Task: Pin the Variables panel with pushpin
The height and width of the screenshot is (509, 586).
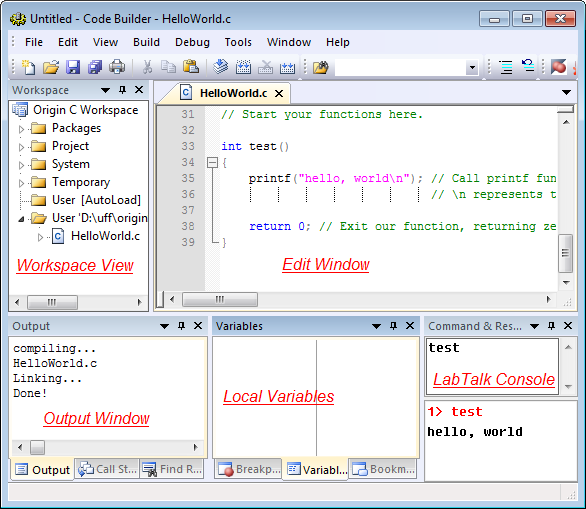Action: coord(393,326)
